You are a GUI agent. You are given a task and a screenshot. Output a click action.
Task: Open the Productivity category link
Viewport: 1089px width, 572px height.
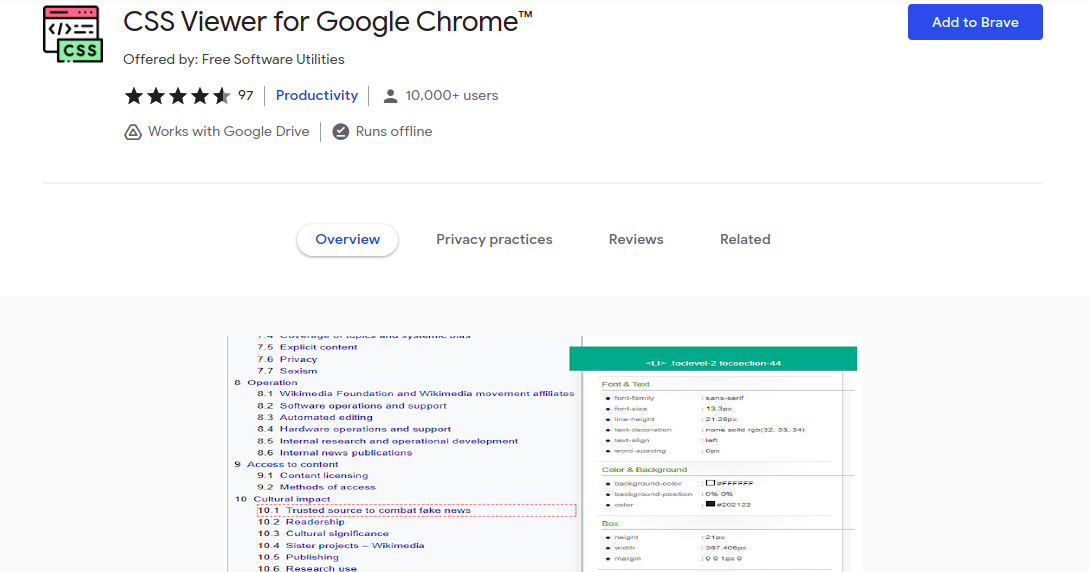(x=317, y=96)
